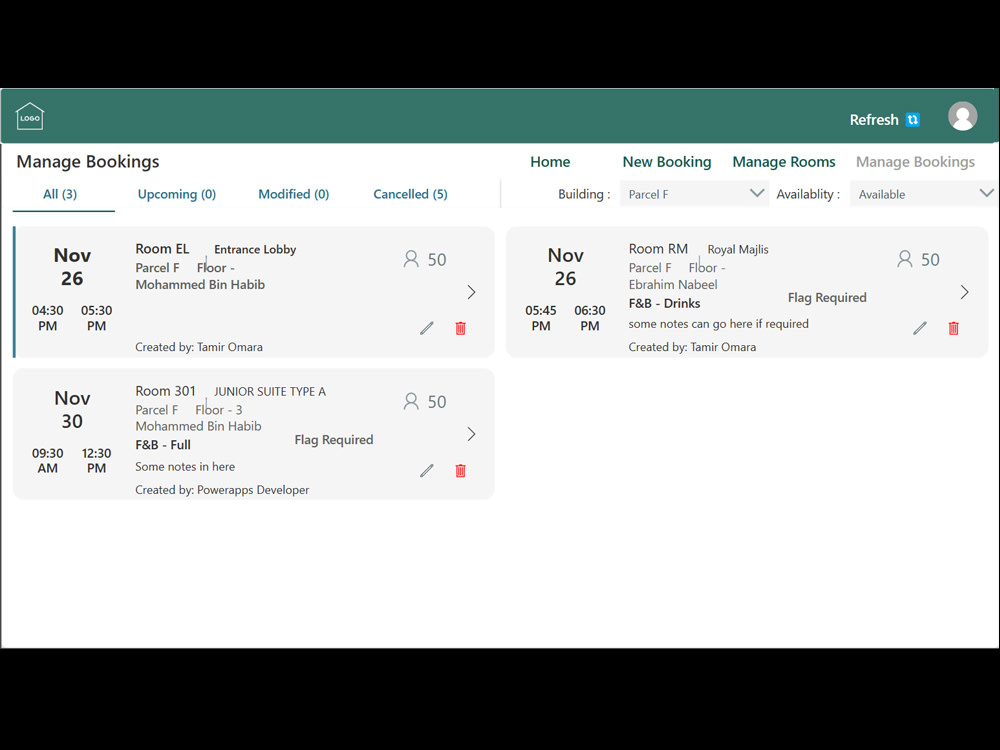Delete the Room 301 booking via trash icon

(460, 470)
